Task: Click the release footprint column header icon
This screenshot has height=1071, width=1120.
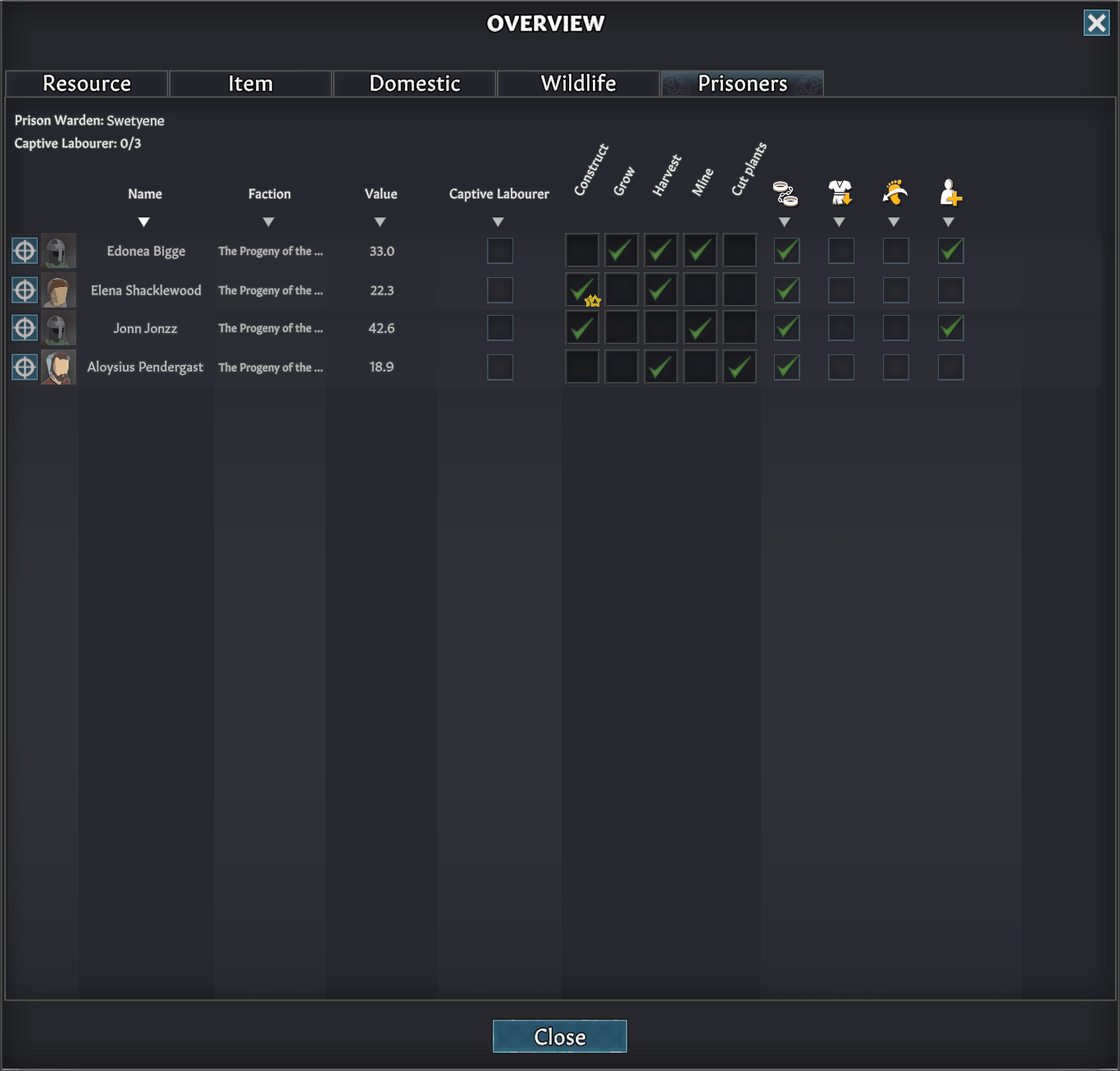Action: [x=895, y=192]
